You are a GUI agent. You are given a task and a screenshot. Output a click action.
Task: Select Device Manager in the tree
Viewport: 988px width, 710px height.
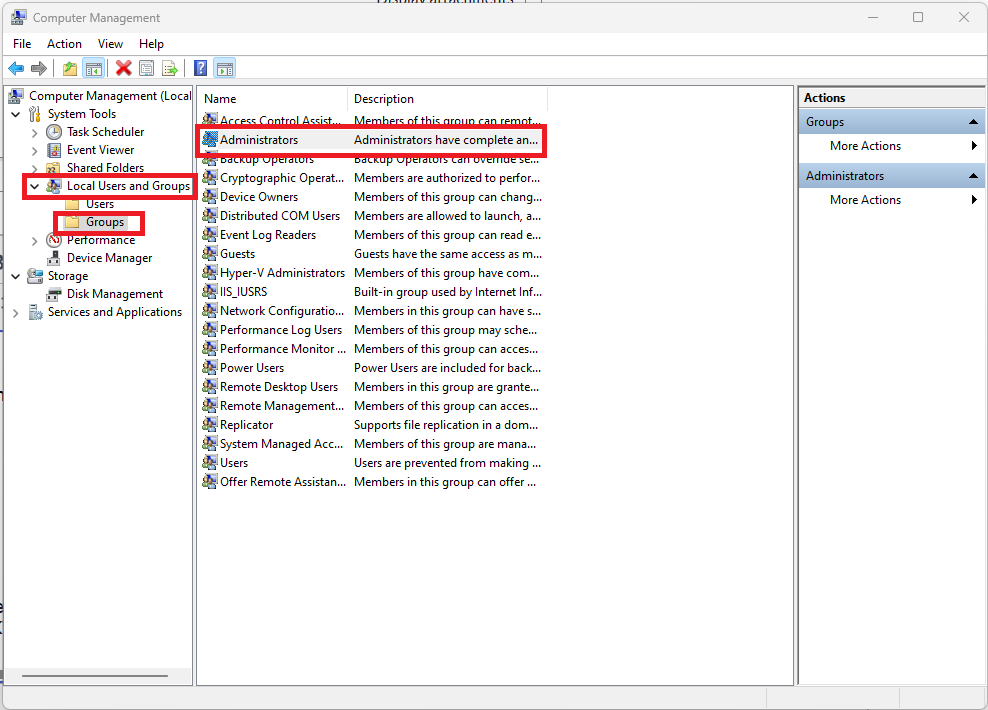tap(109, 258)
